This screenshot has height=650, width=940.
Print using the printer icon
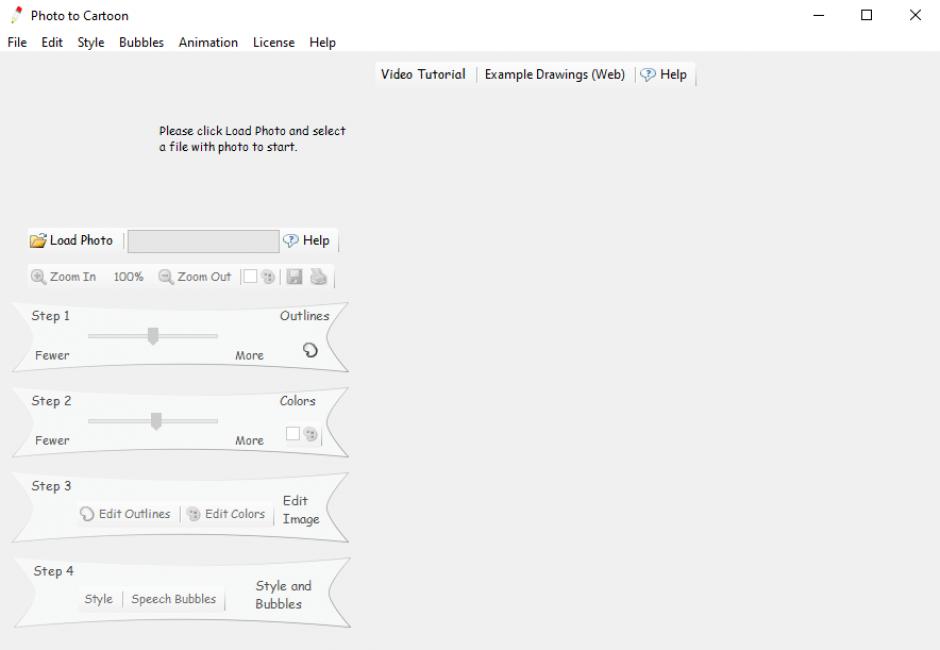pos(318,276)
